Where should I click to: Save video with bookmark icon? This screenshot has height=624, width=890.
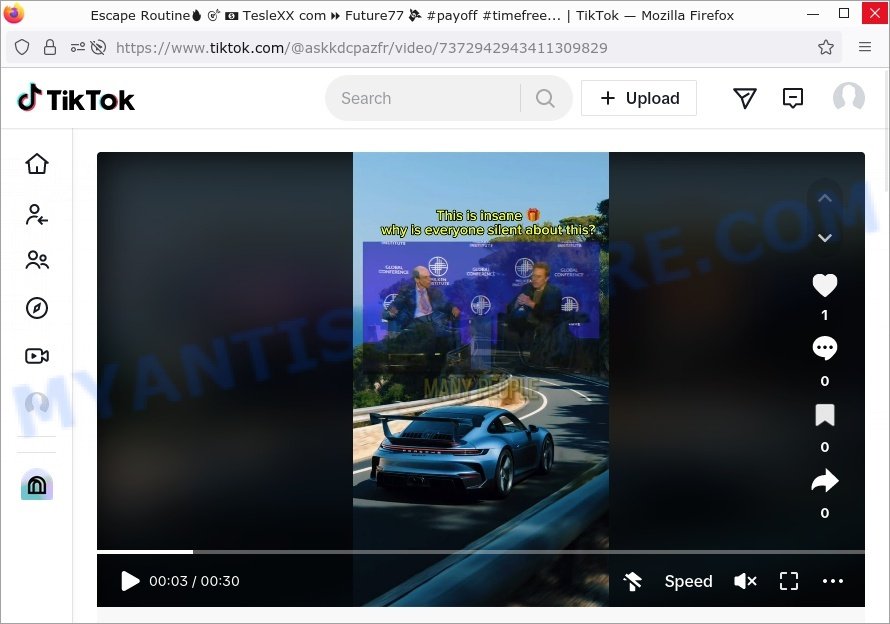[x=825, y=415]
